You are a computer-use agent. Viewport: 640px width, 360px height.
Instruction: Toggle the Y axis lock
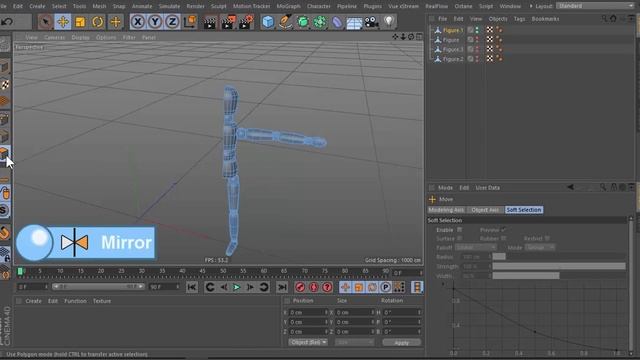click(x=155, y=22)
